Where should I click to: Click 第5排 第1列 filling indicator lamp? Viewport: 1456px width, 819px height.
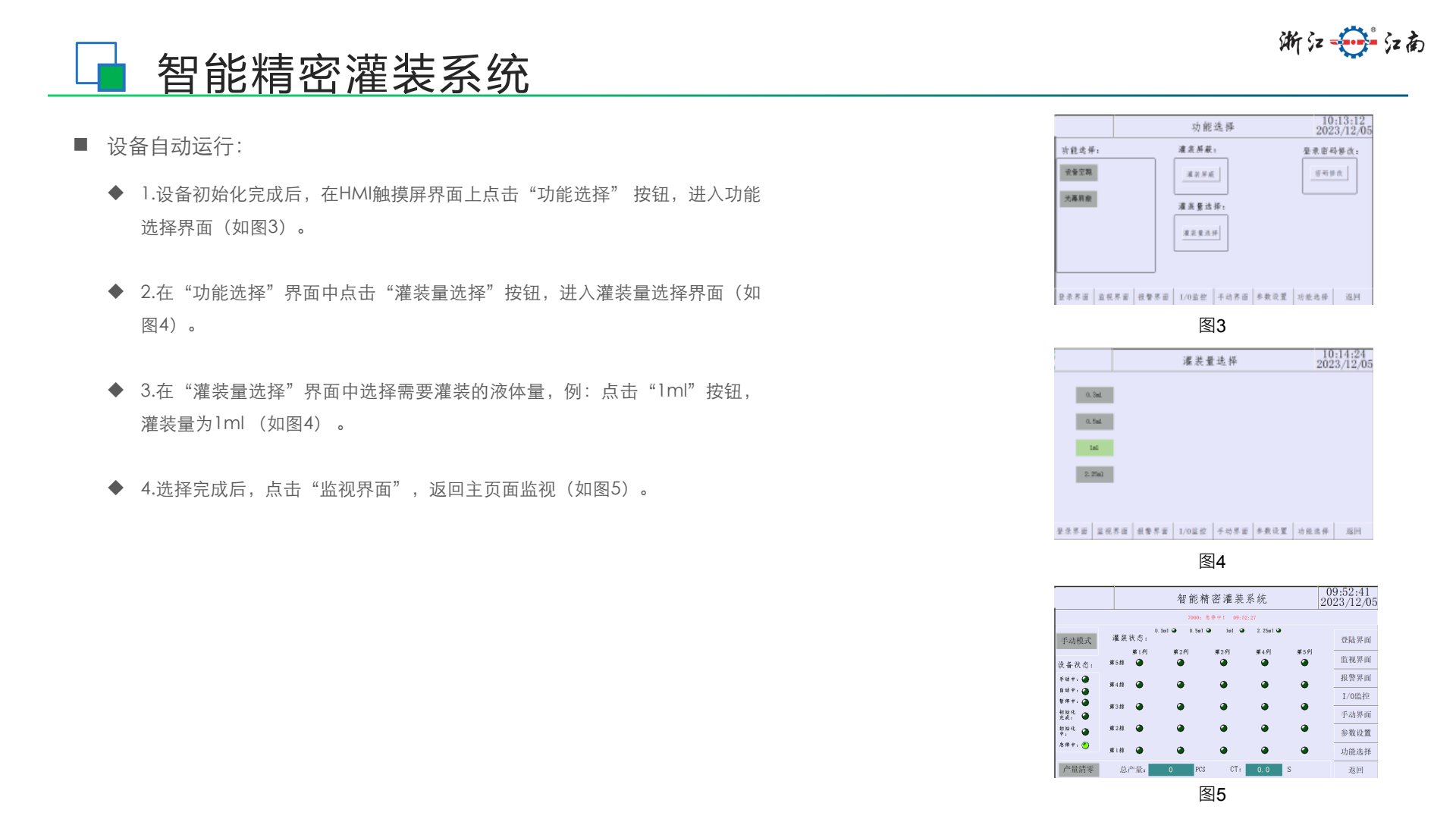point(1139,663)
